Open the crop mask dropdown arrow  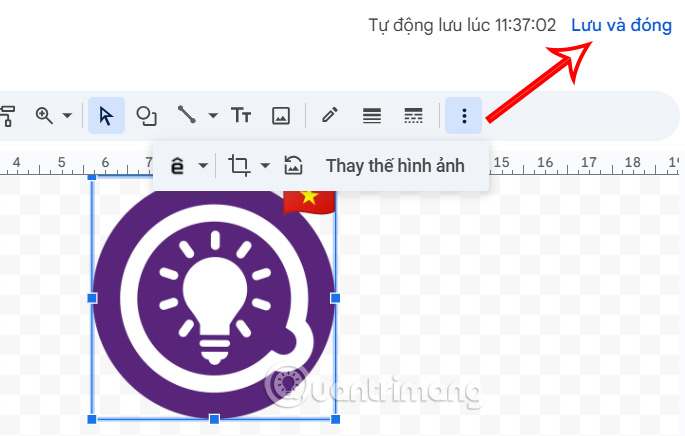coord(265,166)
